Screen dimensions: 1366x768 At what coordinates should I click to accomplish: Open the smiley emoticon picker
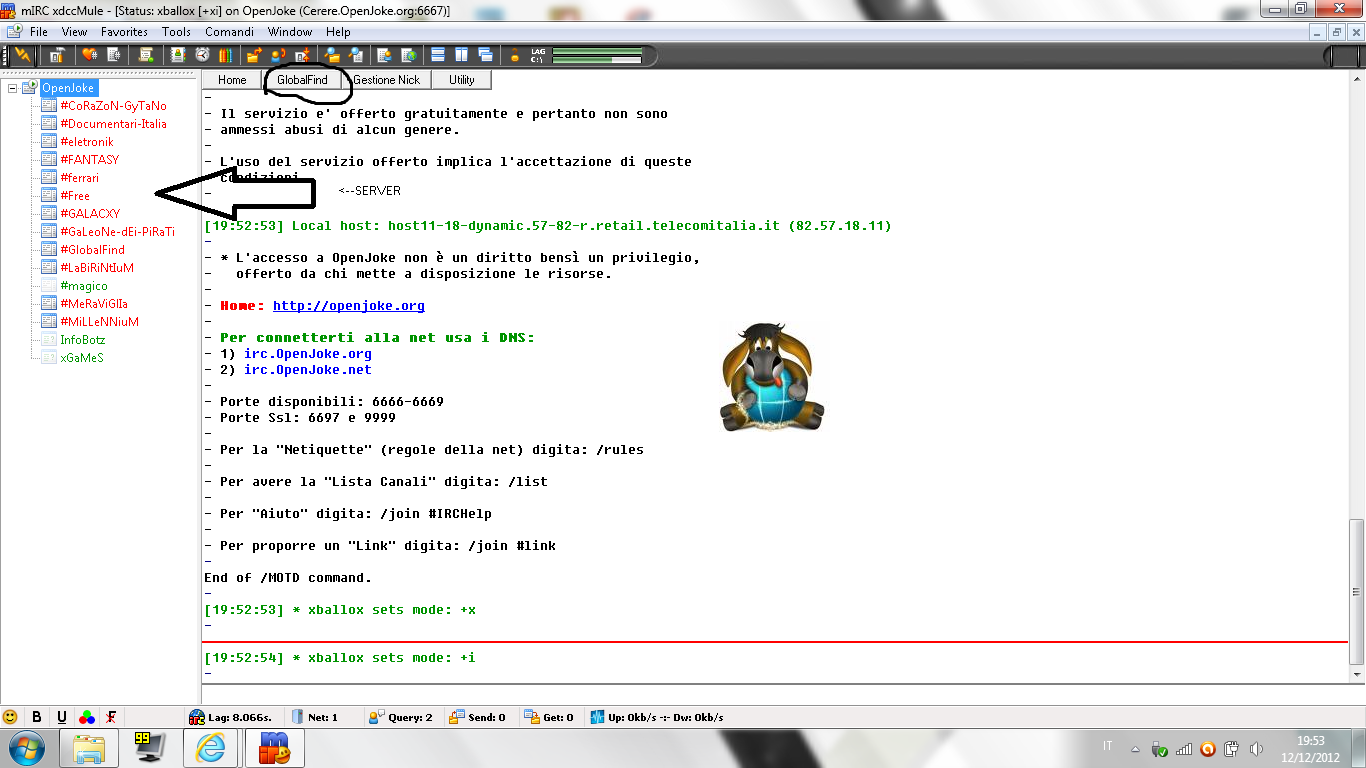(11, 717)
